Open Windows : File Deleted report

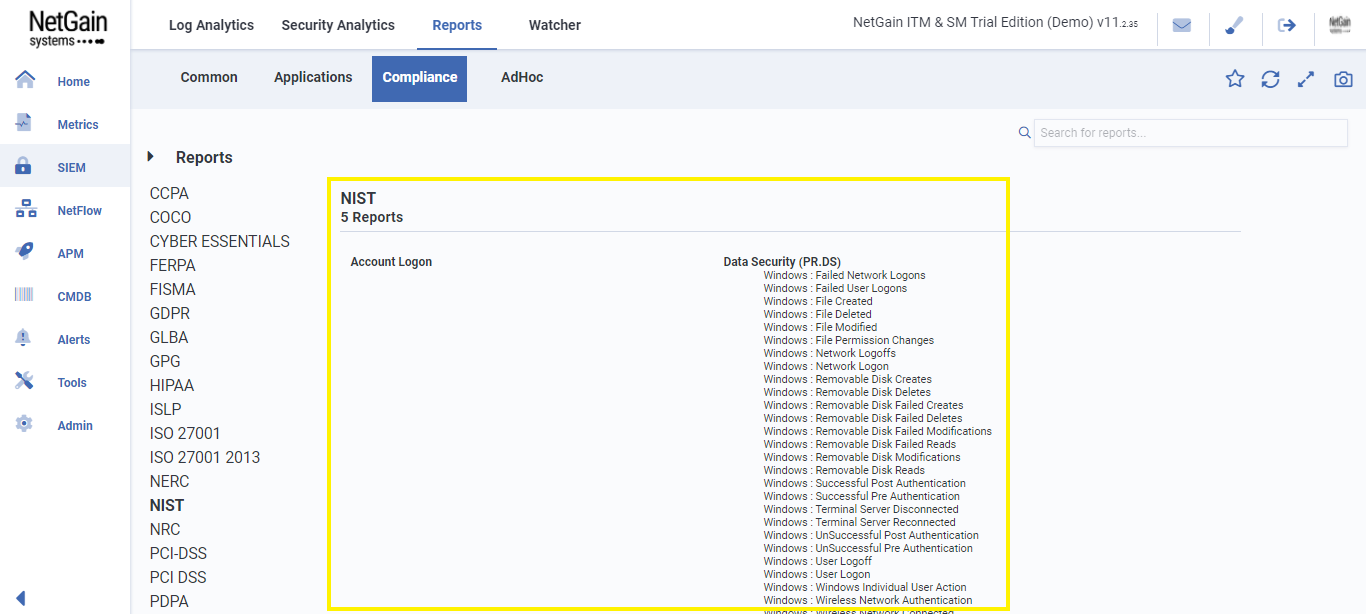coord(817,314)
